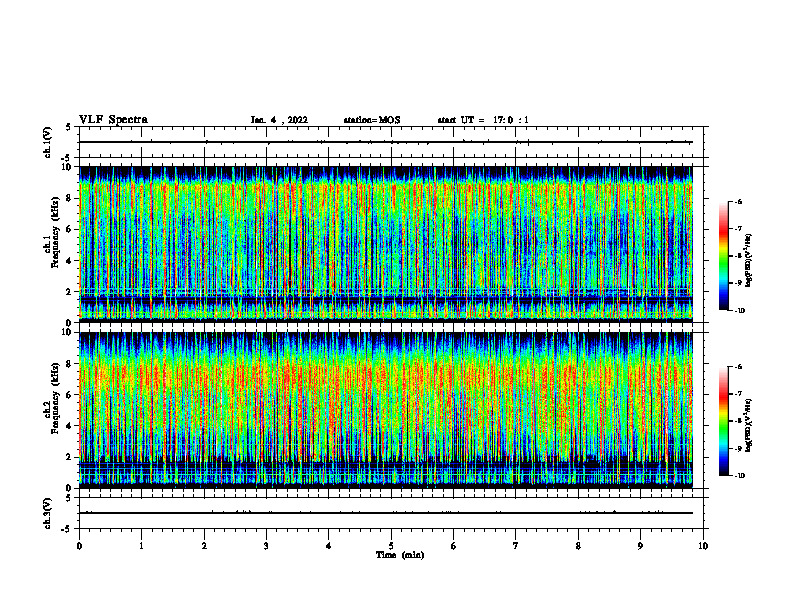Viewport: 792px width, 612px height.
Task: Click the ch.1 voltage waveform trace
Action: [x=386, y=142]
